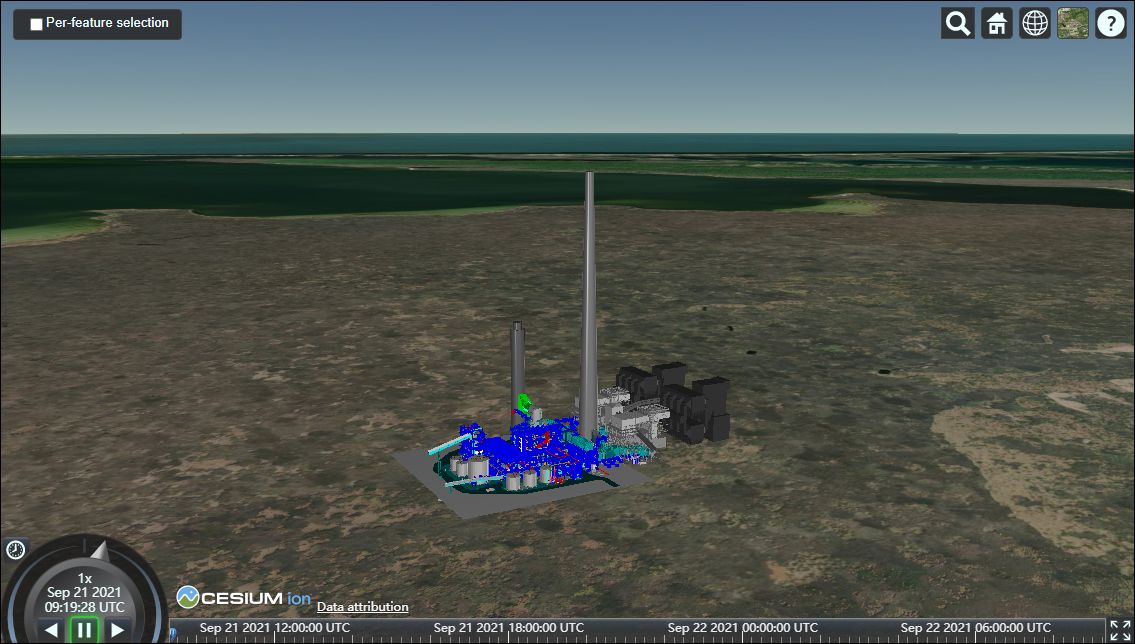Toggle the scene mode globe picker
Screen dimensions: 1135x644
coord(1034,22)
